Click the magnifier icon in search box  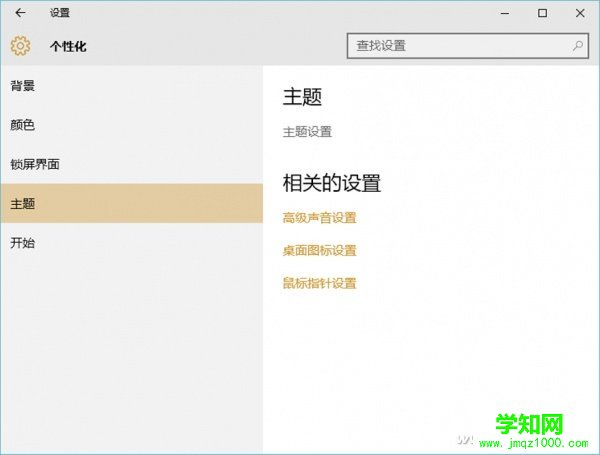(577, 46)
